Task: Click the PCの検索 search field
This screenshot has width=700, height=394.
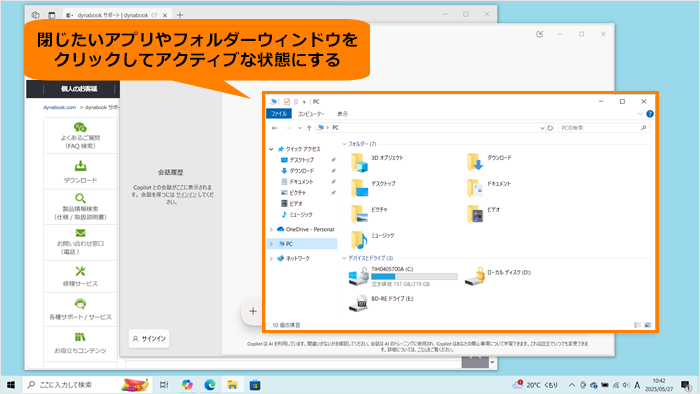Action: (604, 128)
